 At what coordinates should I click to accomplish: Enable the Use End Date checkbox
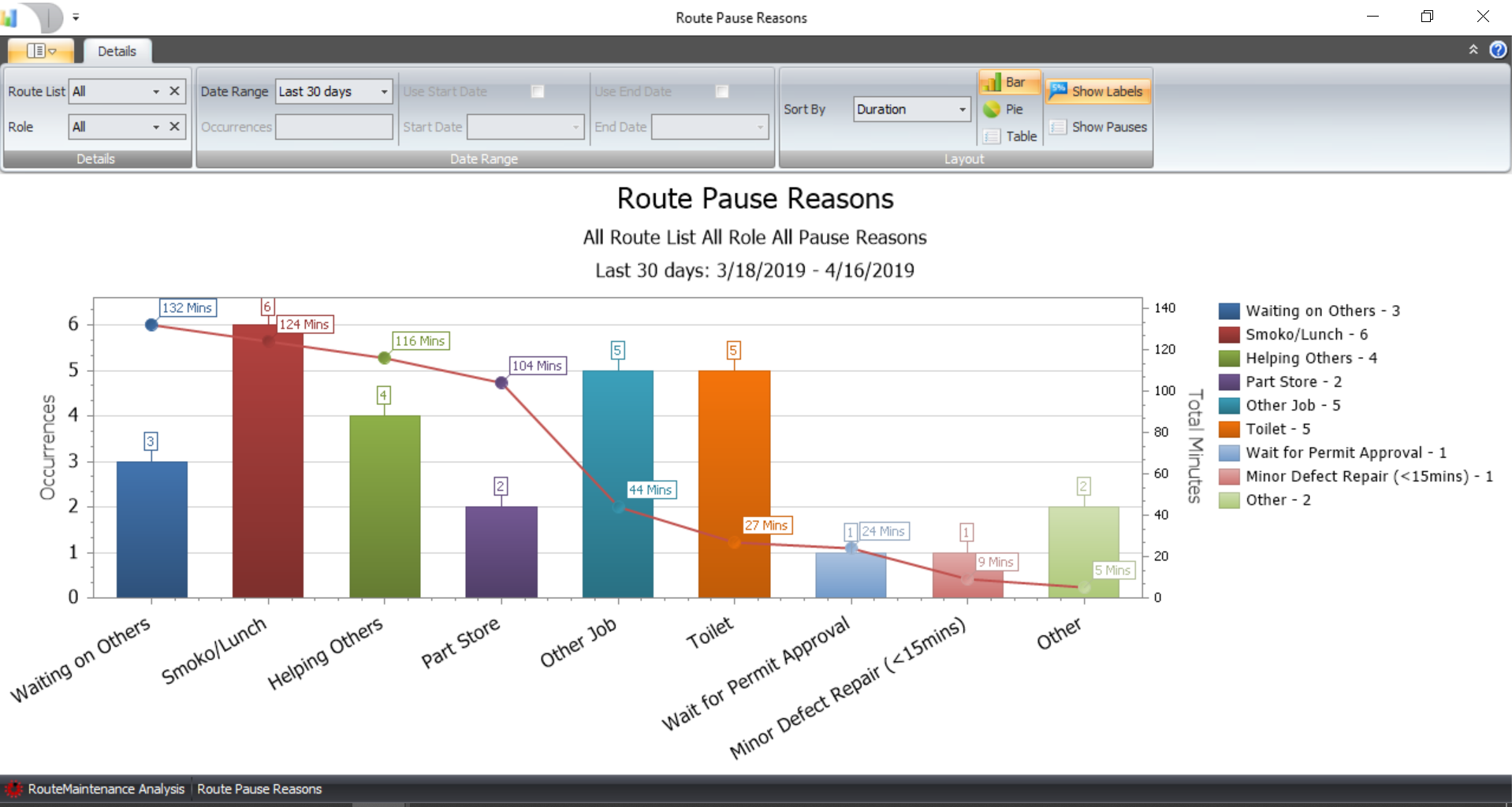tap(721, 91)
